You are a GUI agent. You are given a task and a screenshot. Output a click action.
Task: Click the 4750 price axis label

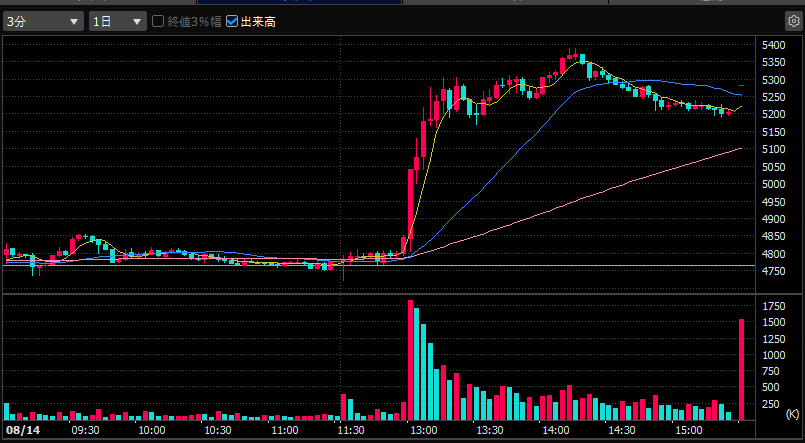click(x=773, y=271)
